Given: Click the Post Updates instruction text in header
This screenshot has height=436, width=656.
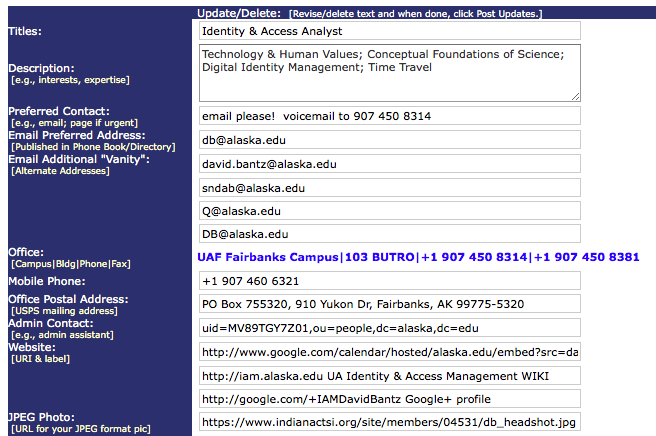Looking at the screenshot, I should click(415, 14).
